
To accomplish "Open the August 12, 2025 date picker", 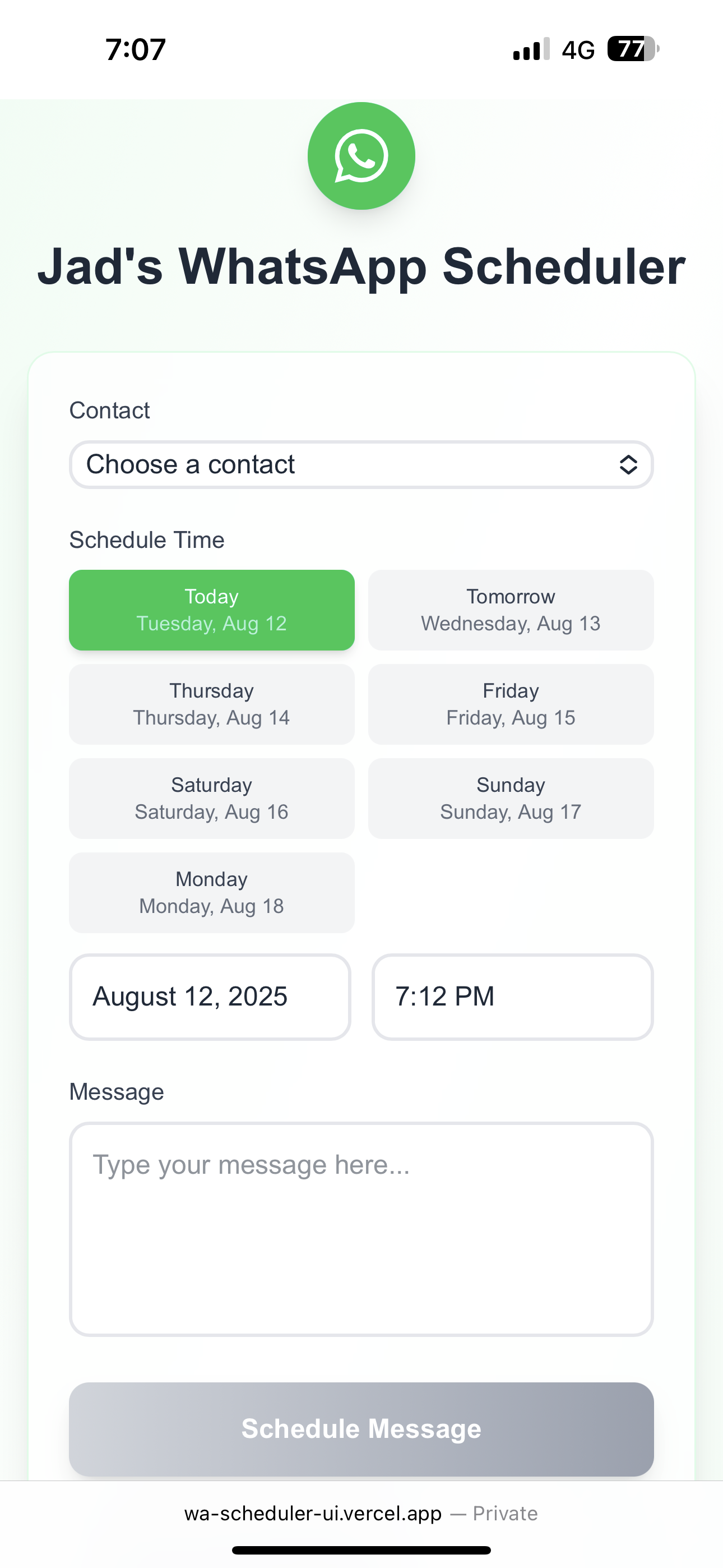I will [210, 997].
